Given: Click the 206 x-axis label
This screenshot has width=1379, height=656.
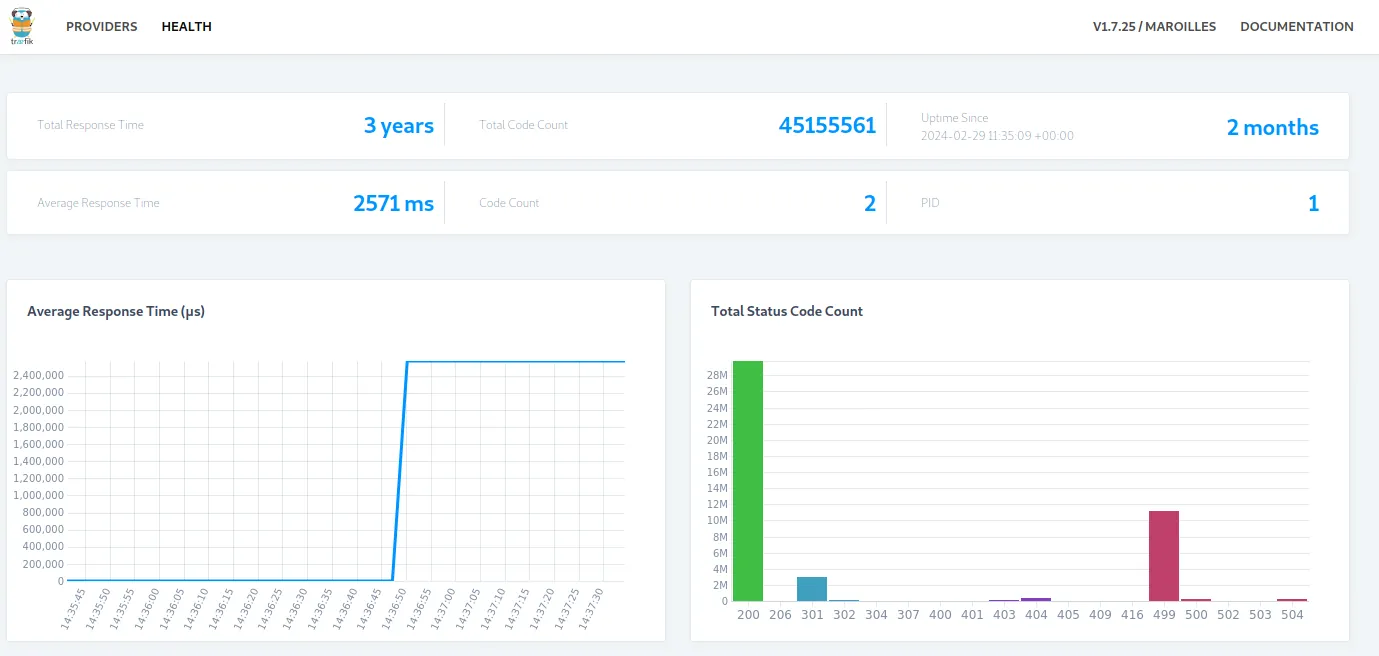Looking at the screenshot, I should pyautogui.click(x=780, y=615).
